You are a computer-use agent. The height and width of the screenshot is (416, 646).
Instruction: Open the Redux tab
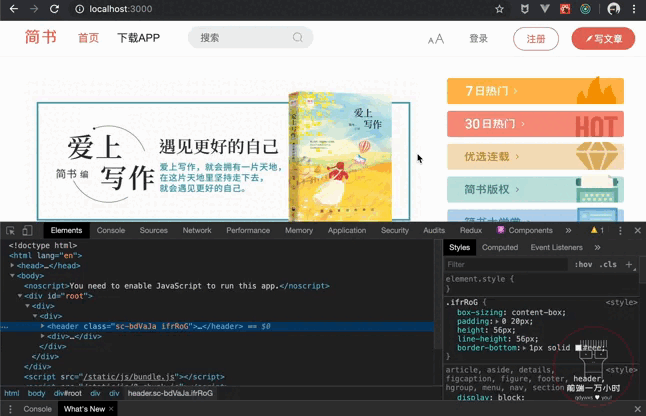[470, 231]
